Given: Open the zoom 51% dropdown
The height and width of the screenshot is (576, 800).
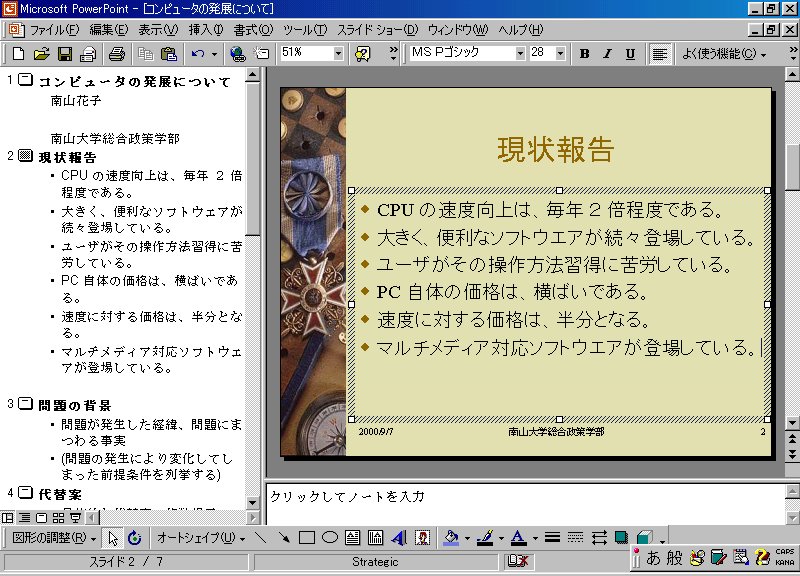Looking at the screenshot, I should click(x=338, y=54).
